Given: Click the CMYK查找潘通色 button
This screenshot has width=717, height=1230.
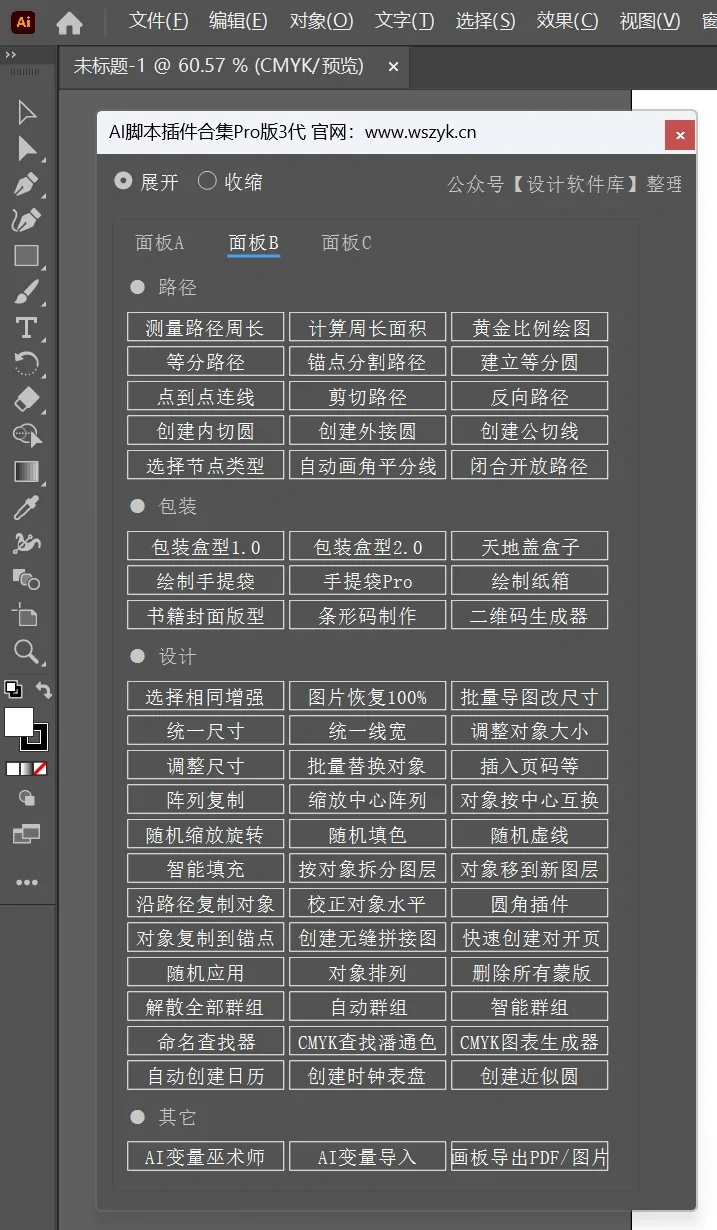Looking at the screenshot, I should click(x=367, y=1042).
